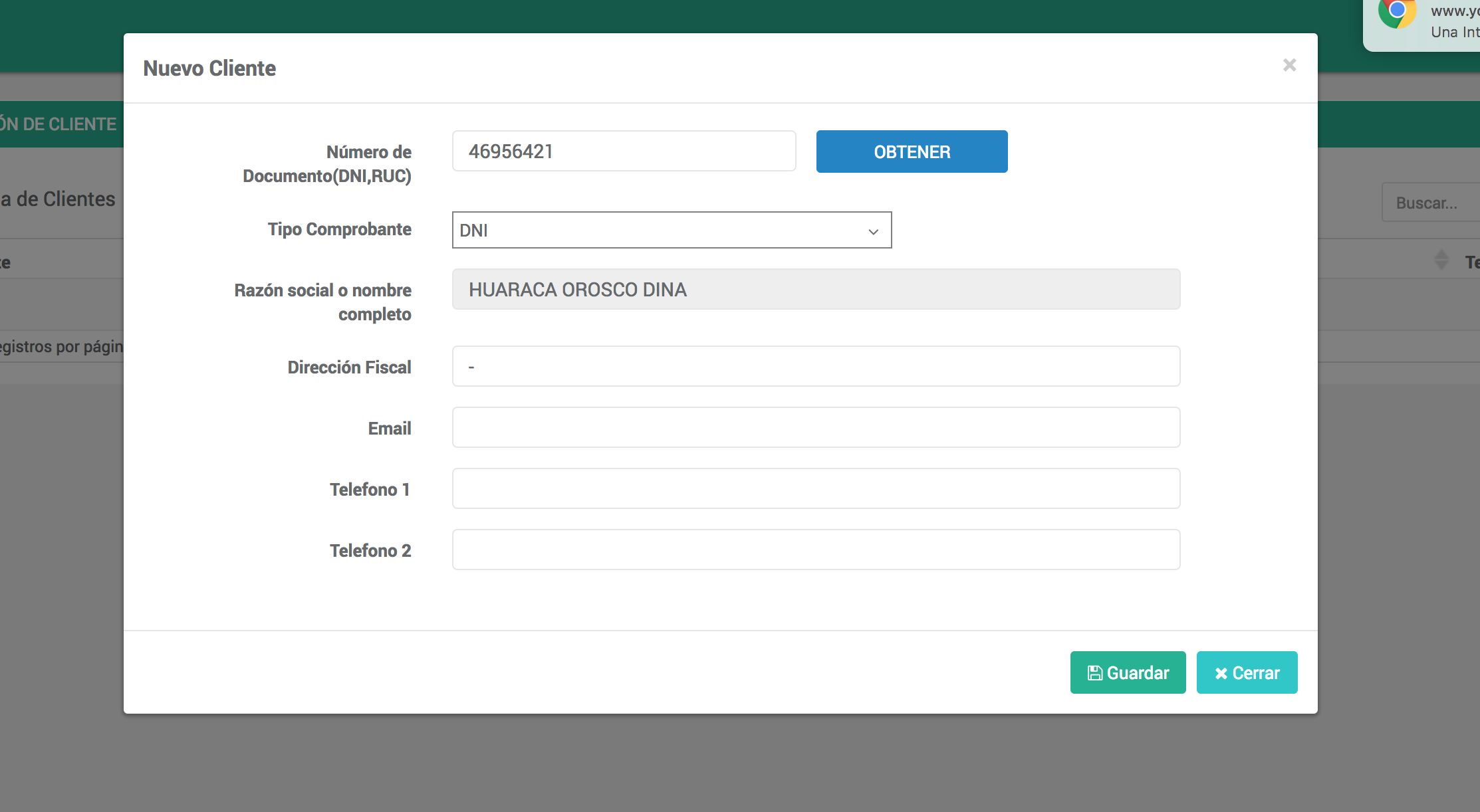Click the X icon on Cerrar
Screen dimensions: 1480x812
pos(1221,674)
